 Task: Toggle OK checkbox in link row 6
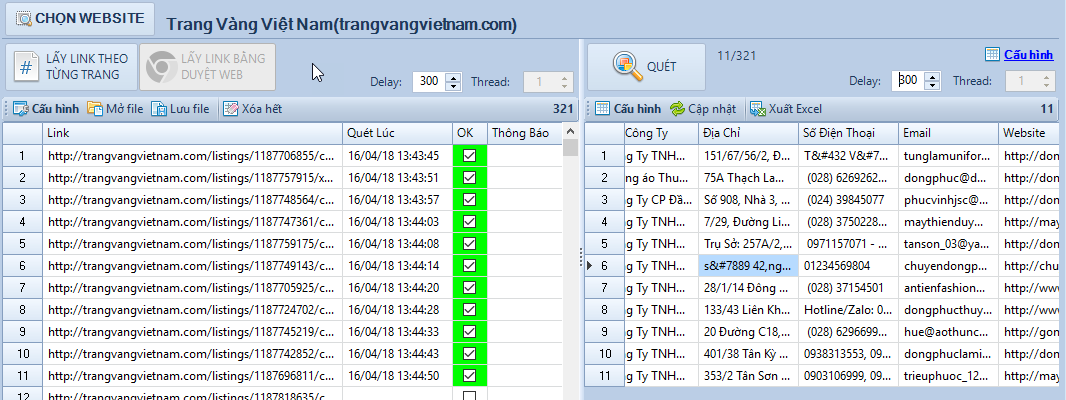469,266
